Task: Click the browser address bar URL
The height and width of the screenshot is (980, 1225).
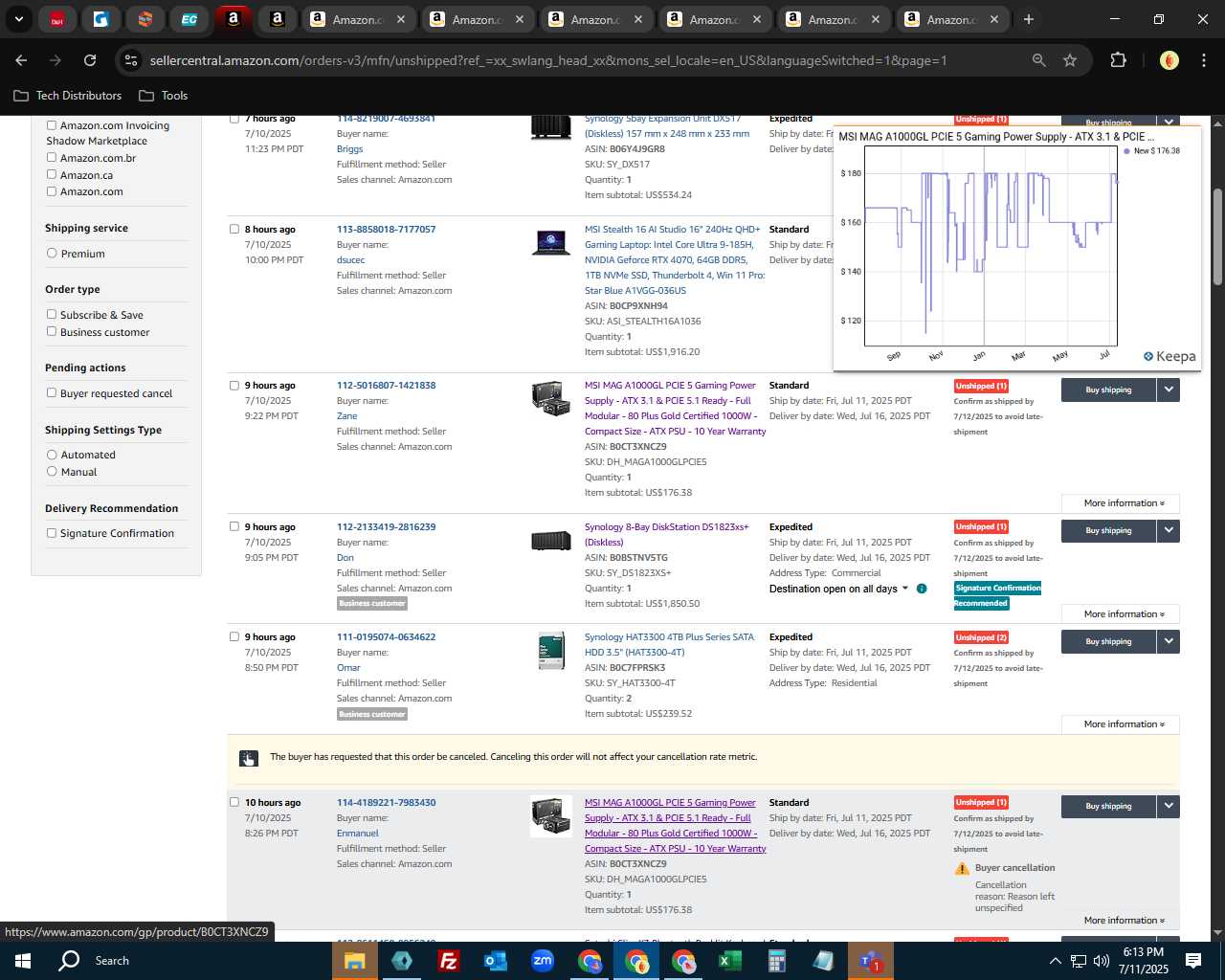Action: click(x=548, y=60)
